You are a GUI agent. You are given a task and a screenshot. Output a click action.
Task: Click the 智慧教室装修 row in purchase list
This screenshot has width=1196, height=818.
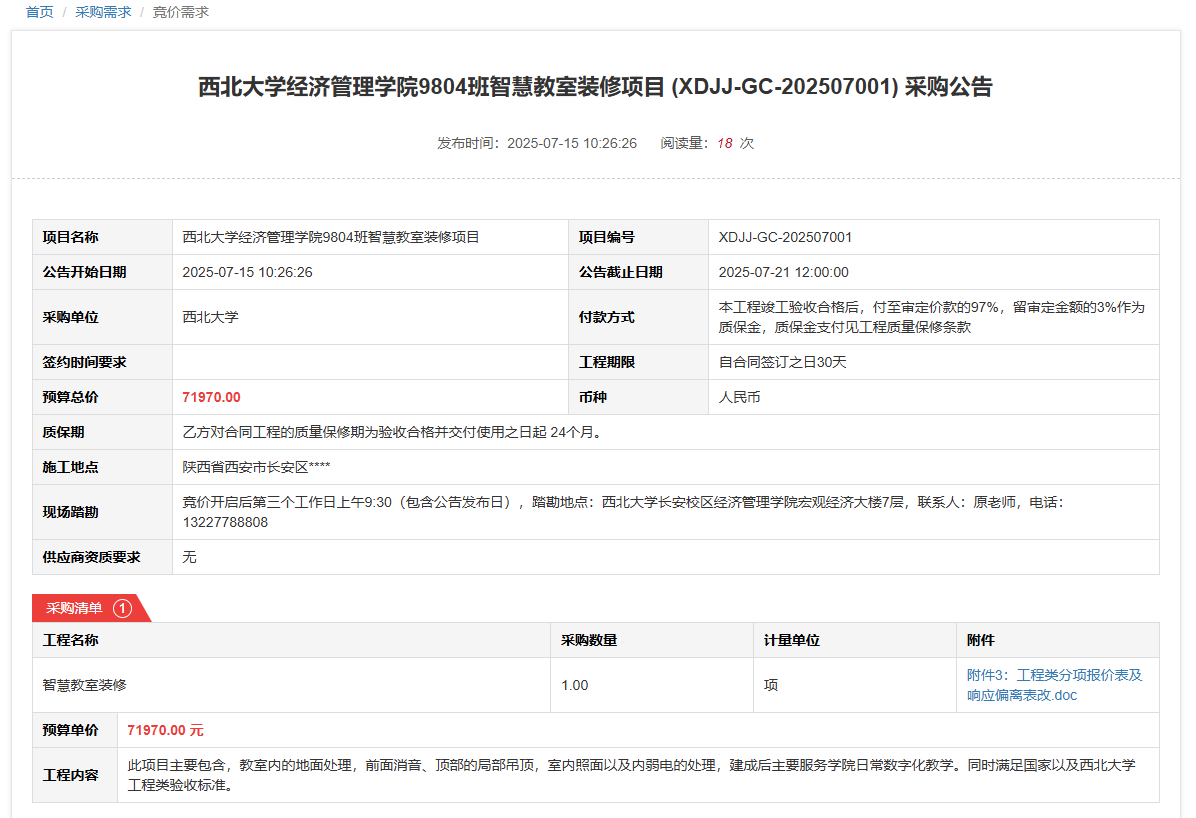coord(85,685)
